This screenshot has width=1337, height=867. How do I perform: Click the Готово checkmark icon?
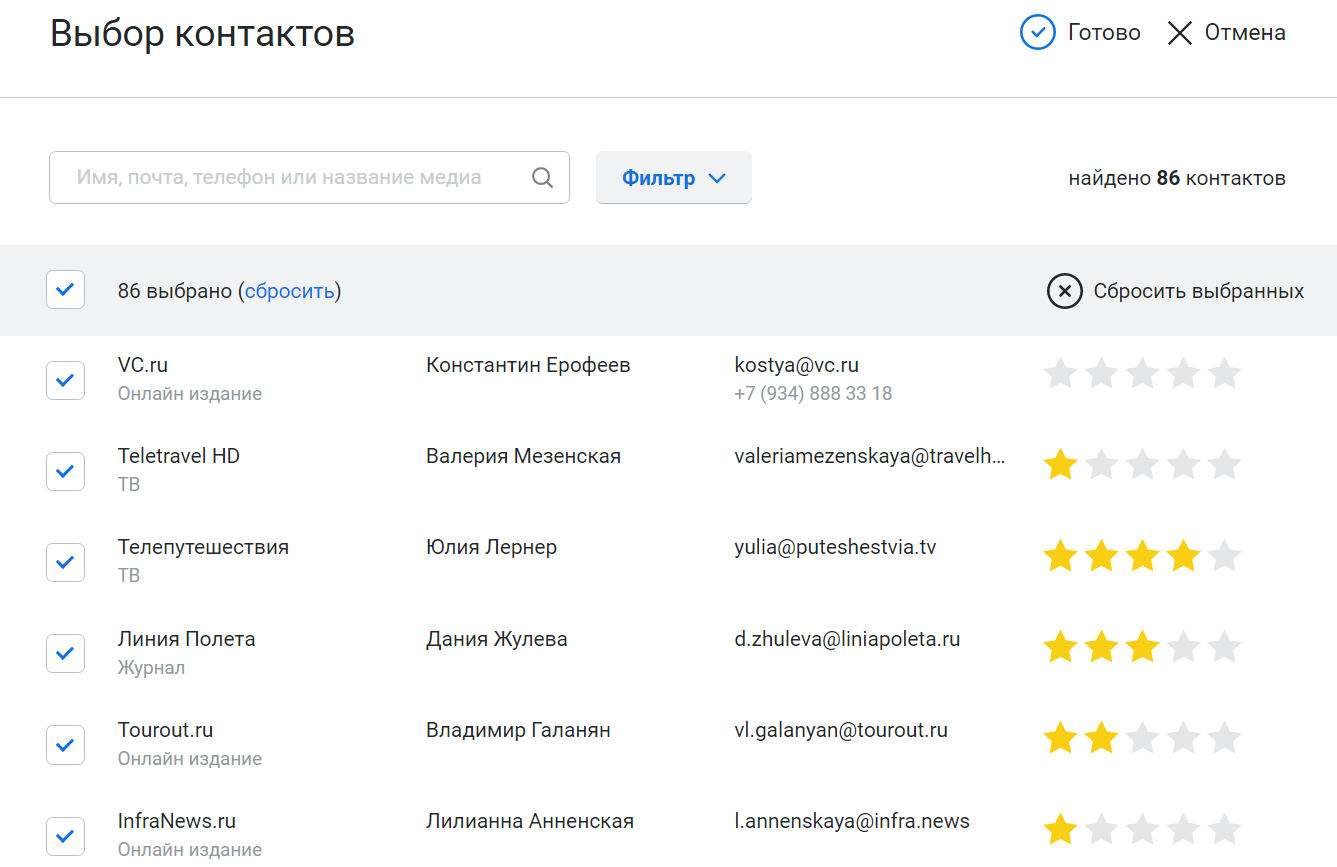1037,33
